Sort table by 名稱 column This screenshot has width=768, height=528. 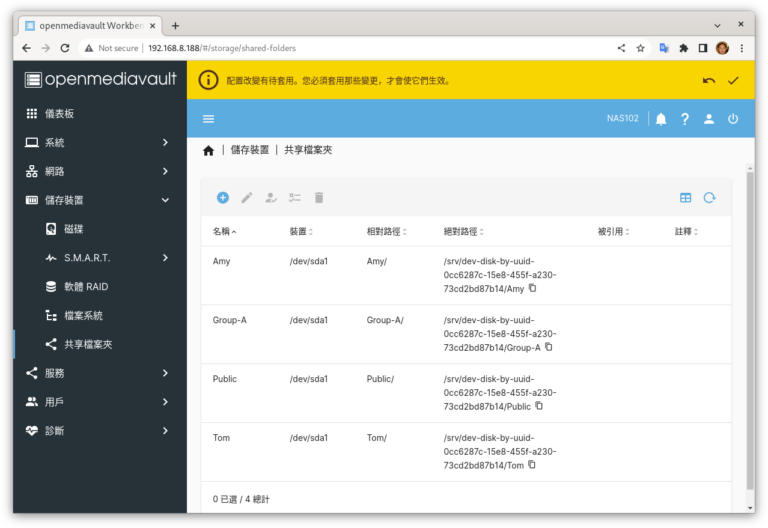[x=224, y=232]
